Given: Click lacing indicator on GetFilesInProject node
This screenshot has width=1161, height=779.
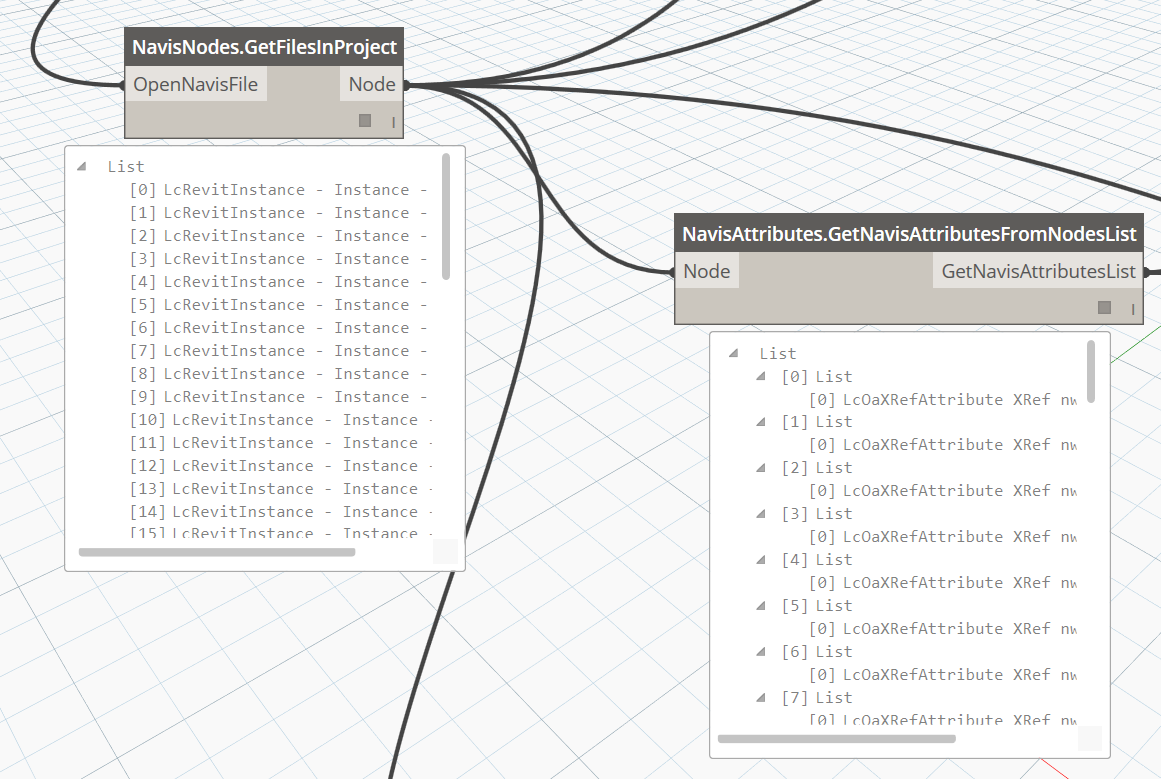Looking at the screenshot, I should pyautogui.click(x=393, y=122).
